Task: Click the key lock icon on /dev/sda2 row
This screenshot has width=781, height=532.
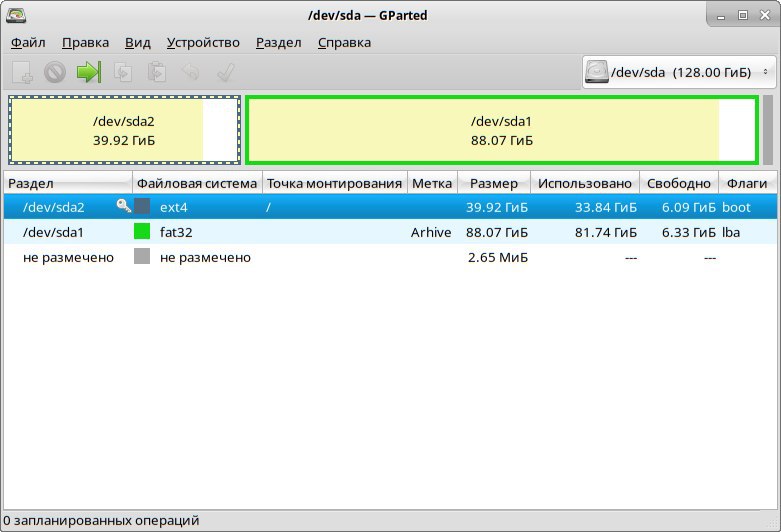Action: point(124,206)
